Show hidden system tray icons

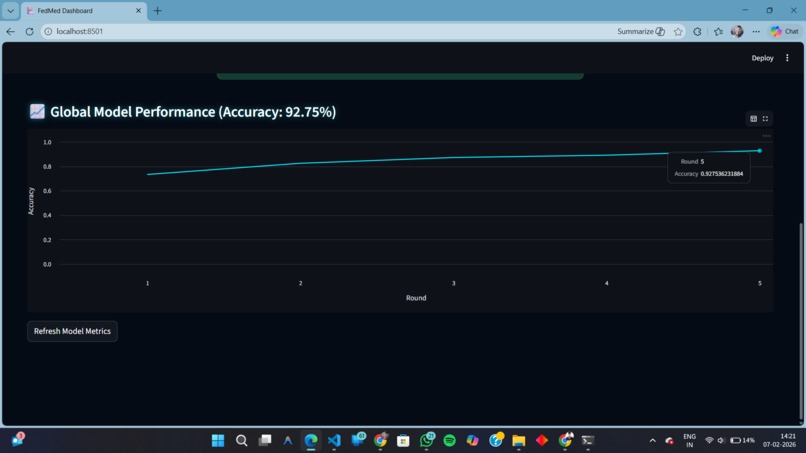click(653, 441)
